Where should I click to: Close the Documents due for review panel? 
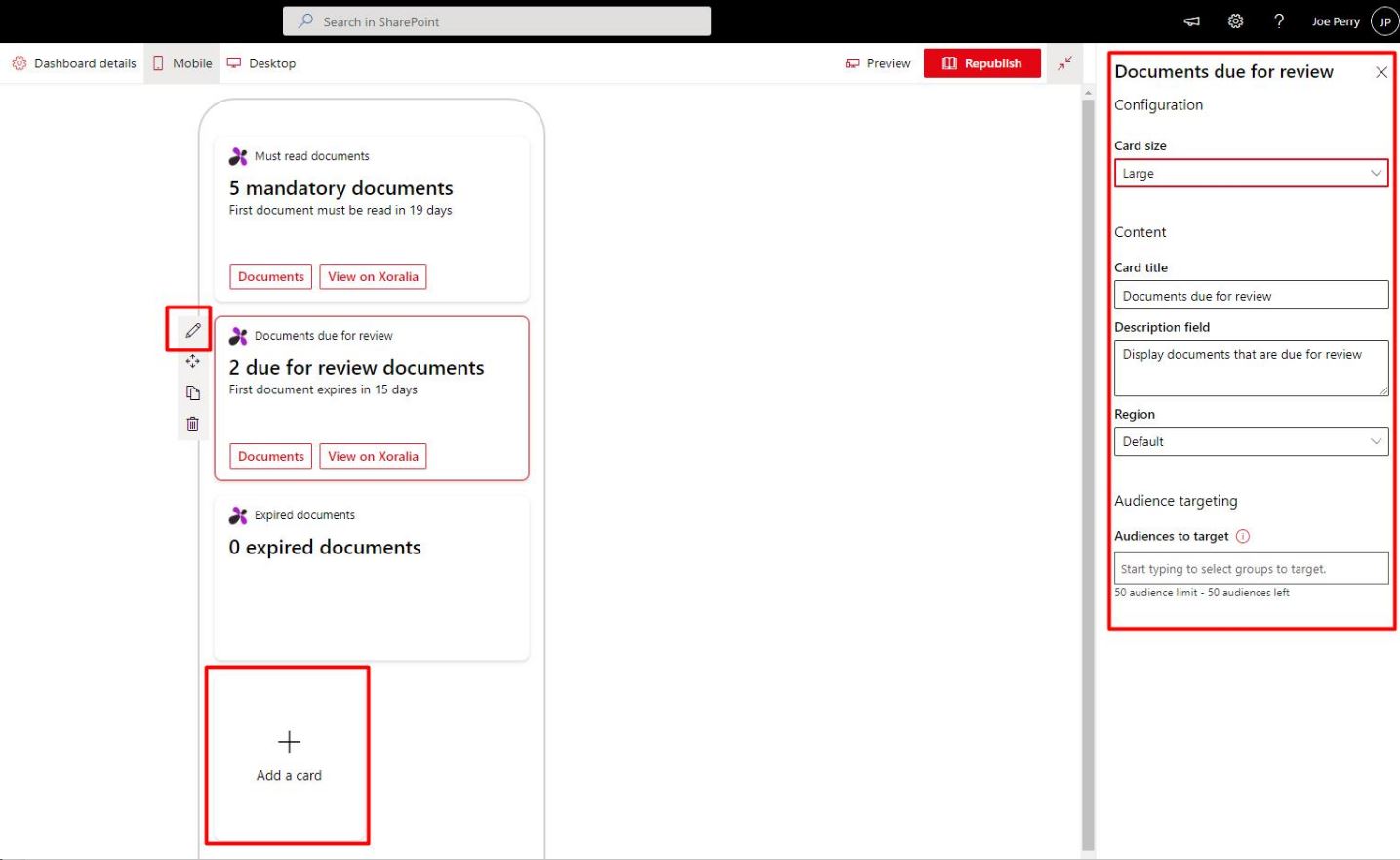coord(1381,72)
